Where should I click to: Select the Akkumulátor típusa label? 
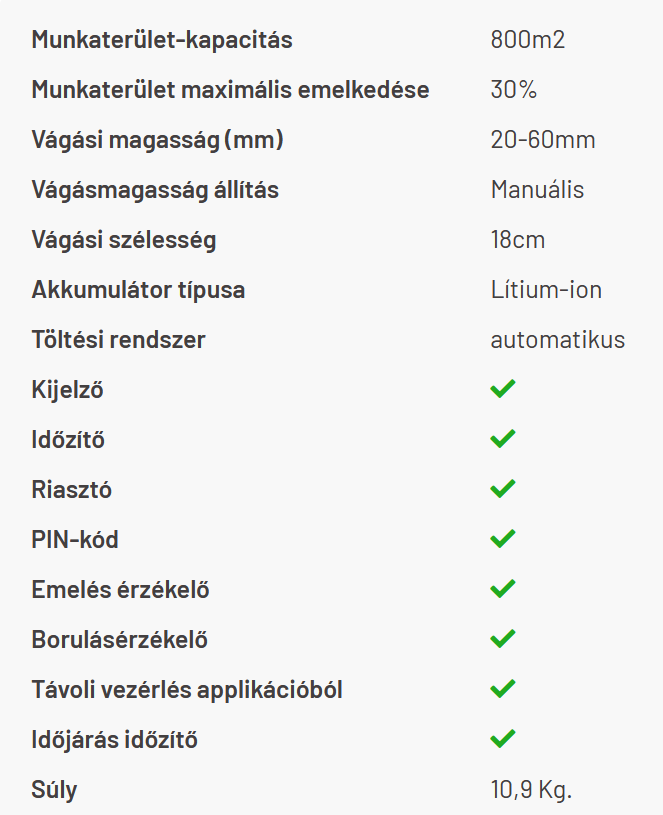point(138,290)
